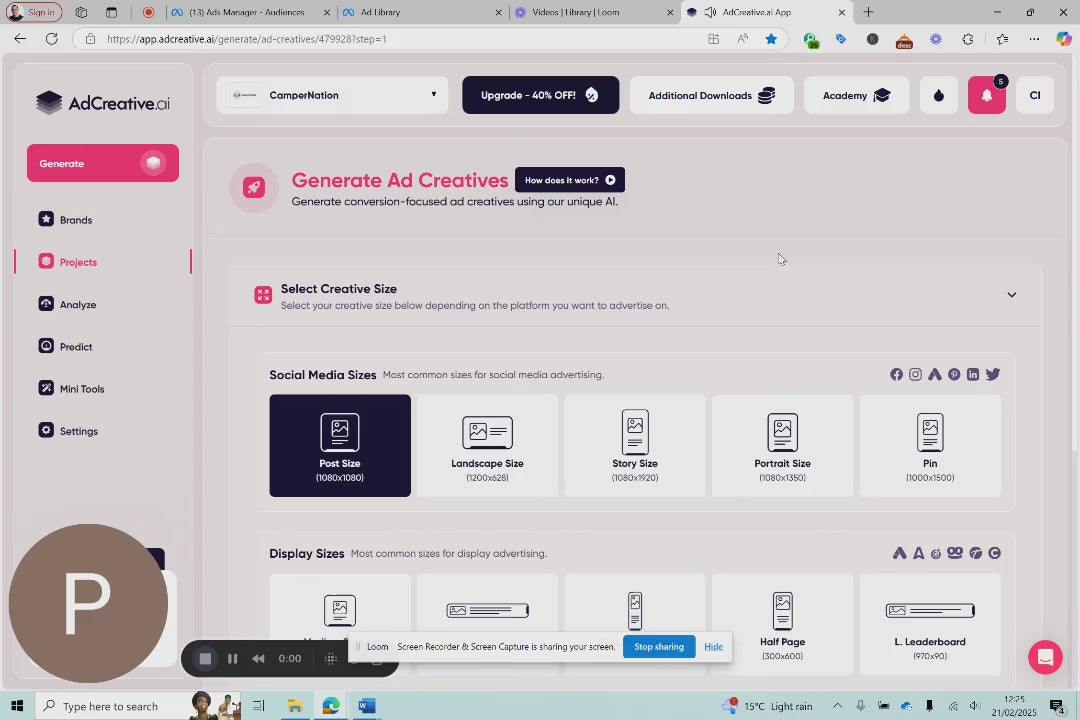
Task: Open the CamperNation brand dropdown
Action: 332,95
